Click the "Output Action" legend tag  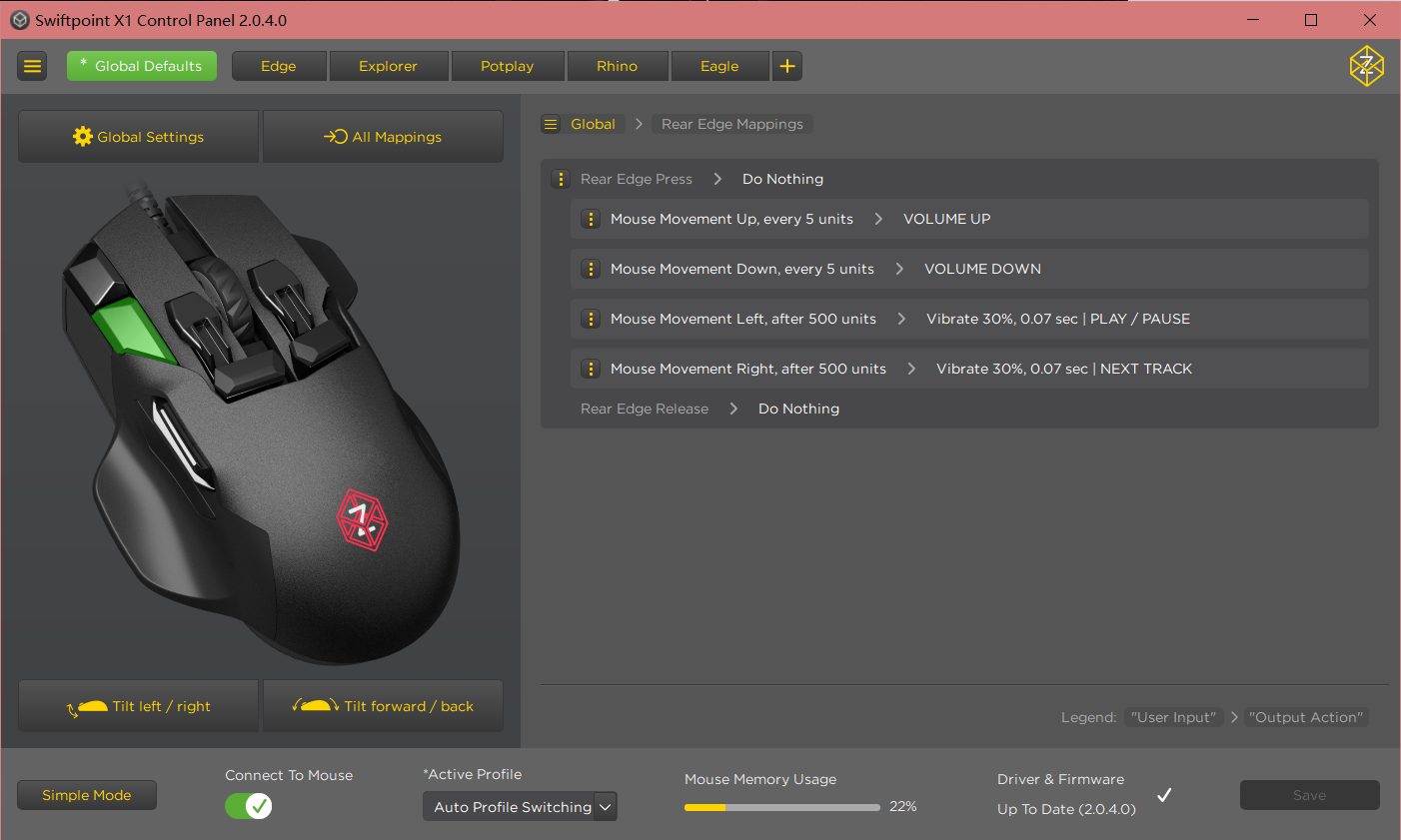coord(1305,717)
